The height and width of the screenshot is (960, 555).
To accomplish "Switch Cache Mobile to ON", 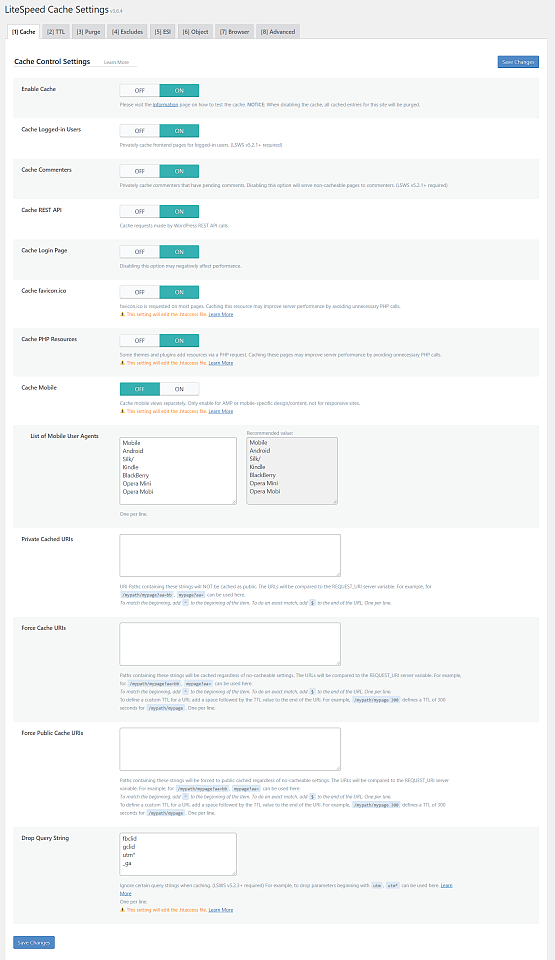I will 179,389.
